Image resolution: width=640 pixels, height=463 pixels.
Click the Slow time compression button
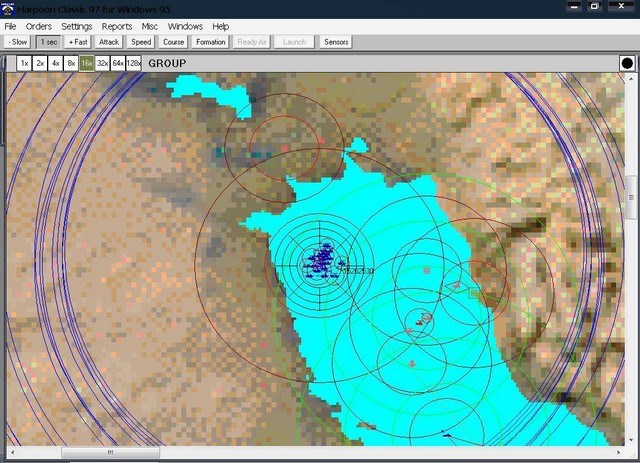pyautogui.click(x=17, y=42)
